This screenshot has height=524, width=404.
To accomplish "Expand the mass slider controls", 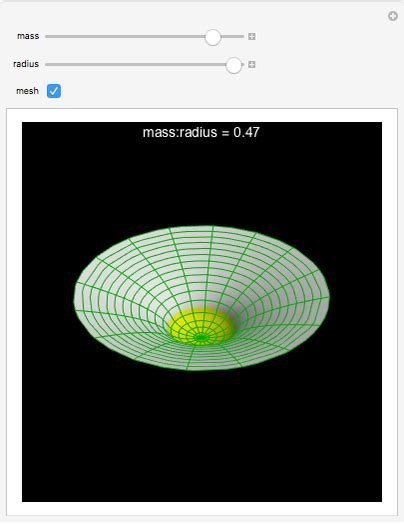I will pos(252,37).
